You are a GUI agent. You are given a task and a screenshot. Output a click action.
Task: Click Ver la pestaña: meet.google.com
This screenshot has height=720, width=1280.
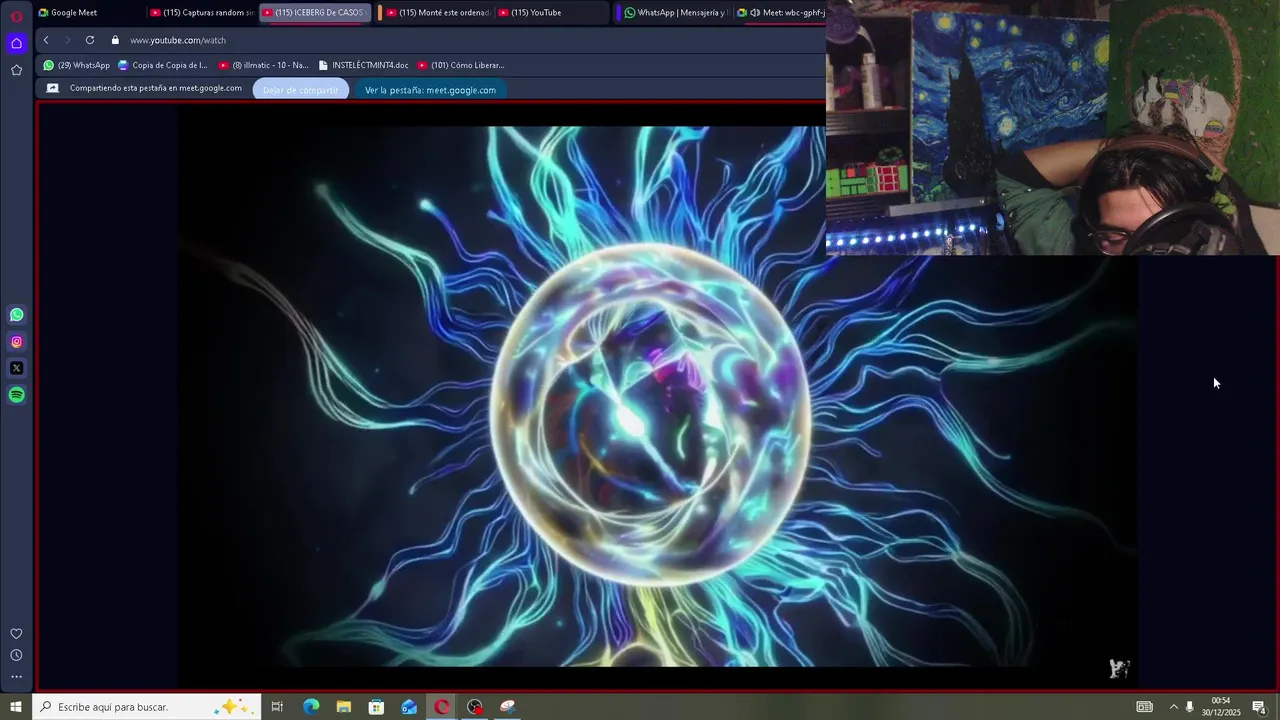tap(430, 90)
